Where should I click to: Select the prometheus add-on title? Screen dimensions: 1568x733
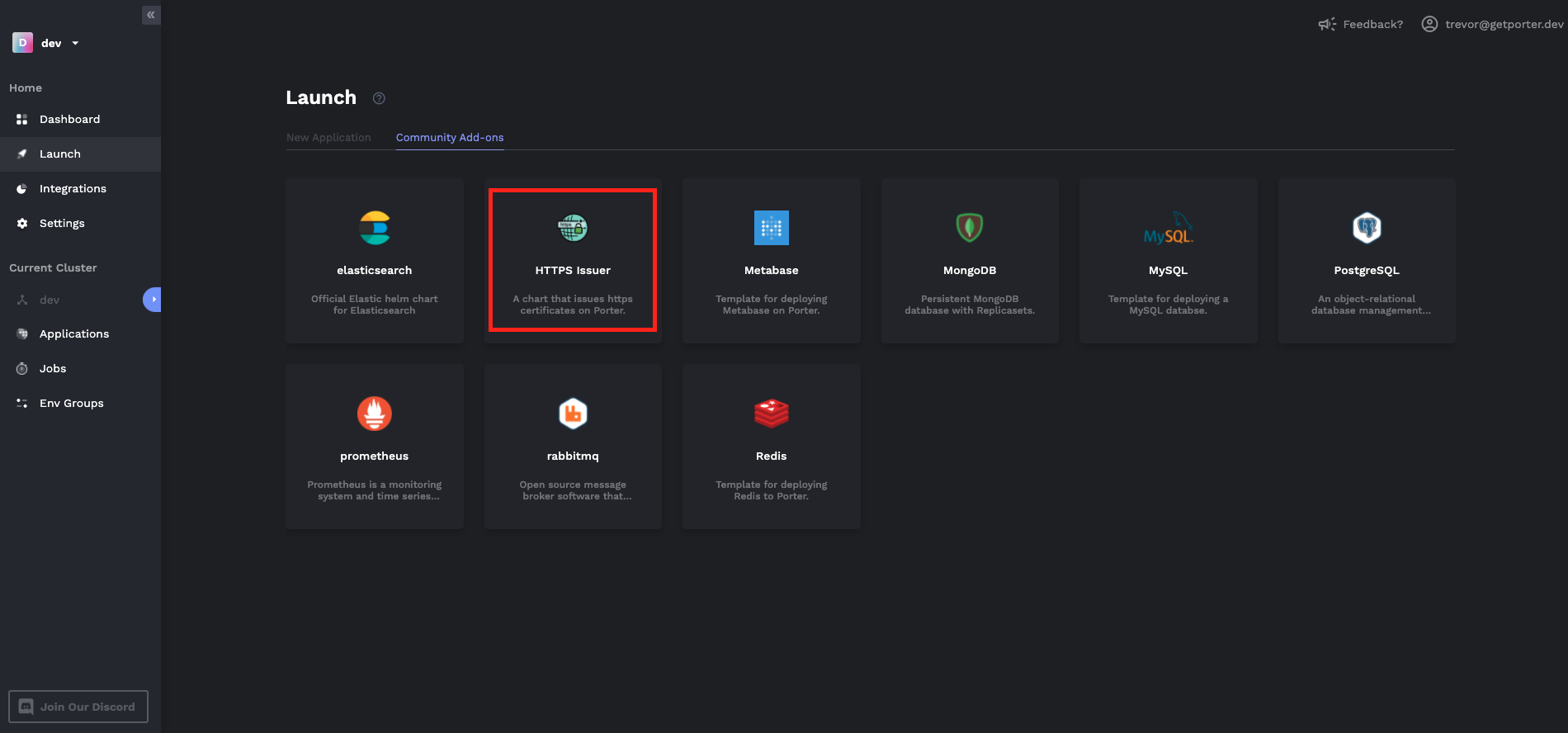pyautogui.click(x=375, y=456)
